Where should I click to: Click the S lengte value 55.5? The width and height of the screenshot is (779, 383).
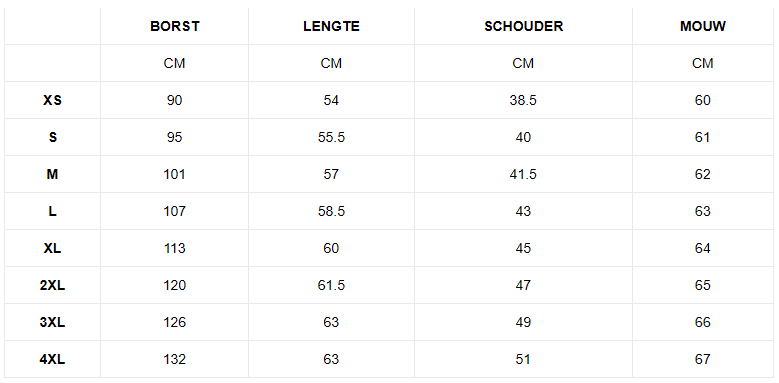click(x=331, y=137)
